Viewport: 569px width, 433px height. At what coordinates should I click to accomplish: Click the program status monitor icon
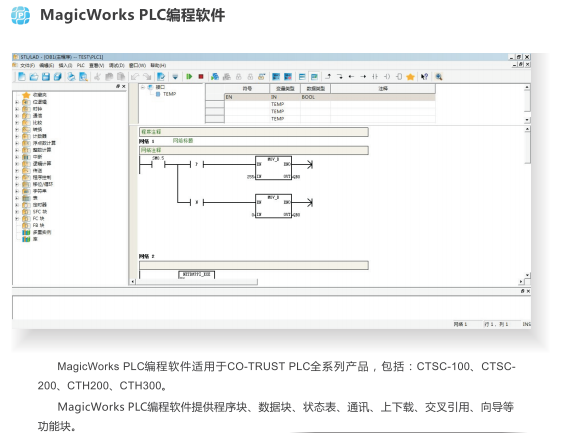tap(215, 77)
